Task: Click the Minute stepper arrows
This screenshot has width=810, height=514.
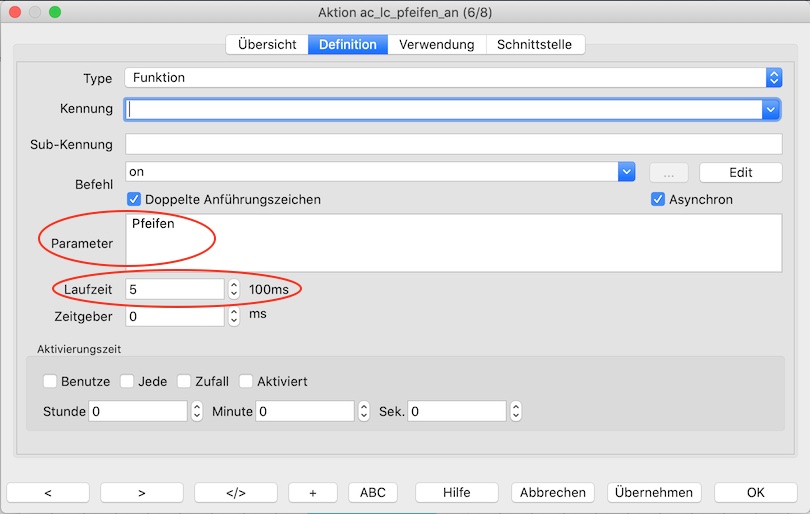Action: coord(364,411)
